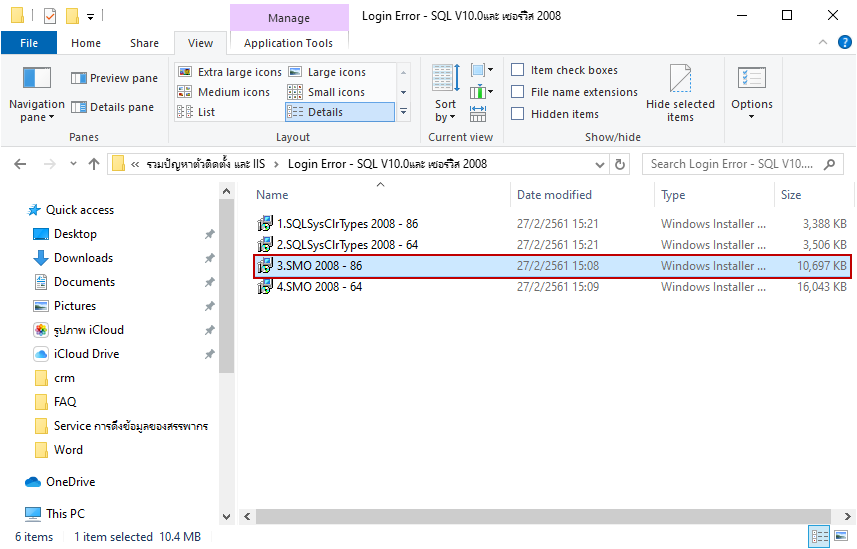Image resolution: width=857 pixels, height=549 pixels.
Task: Sort by Date modified column header
Action: pos(582,195)
